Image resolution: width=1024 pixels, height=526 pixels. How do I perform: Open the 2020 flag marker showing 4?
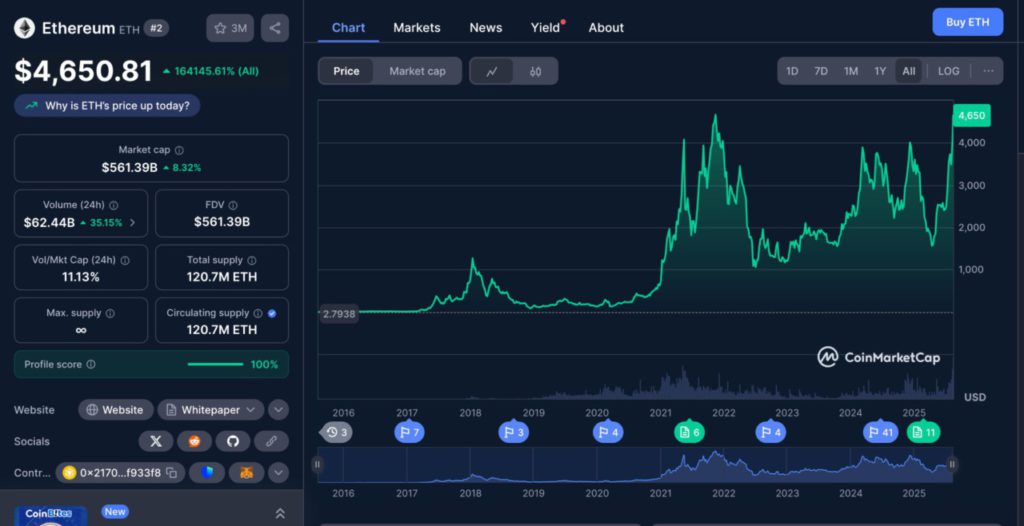[608, 432]
